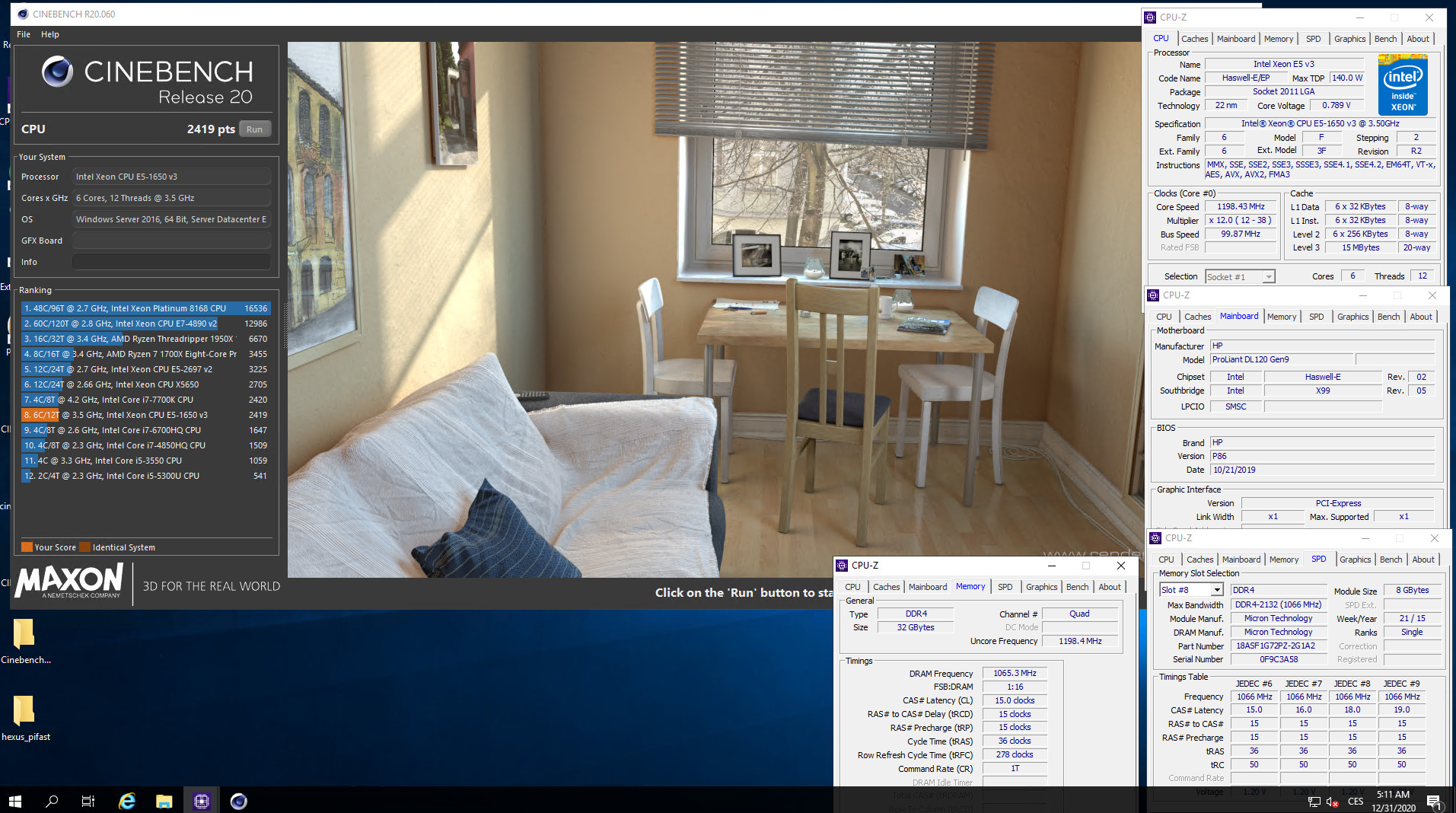Click the DRAM Frequency 1065.3 MHz value
The image size is (1456, 813).
pyautogui.click(x=1015, y=674)
